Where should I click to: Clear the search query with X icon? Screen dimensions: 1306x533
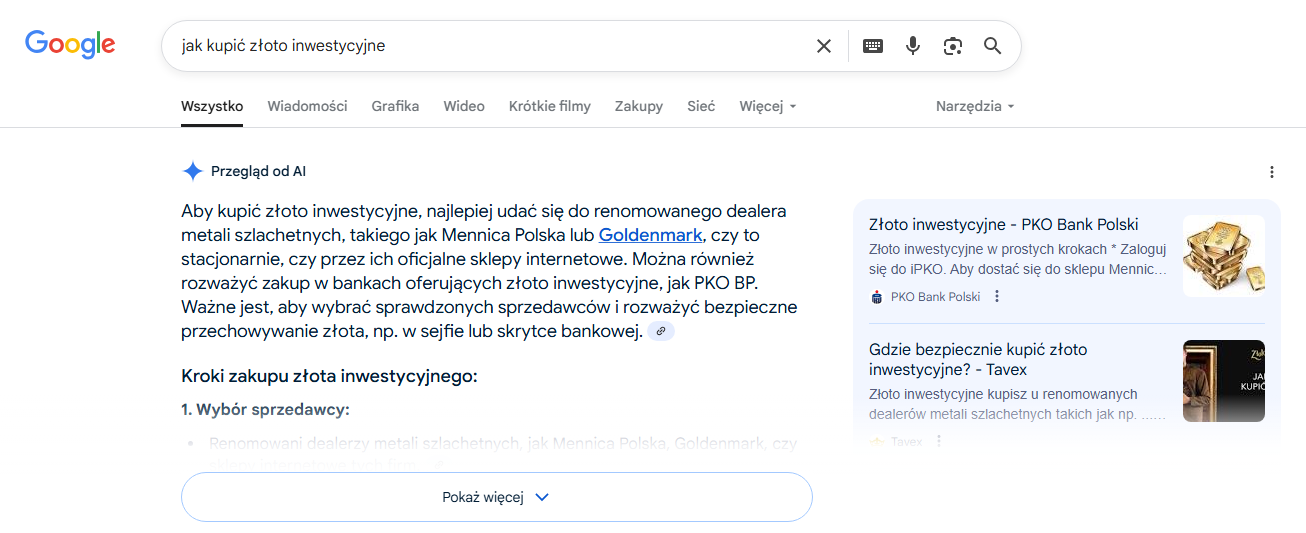tap(824, 46)
